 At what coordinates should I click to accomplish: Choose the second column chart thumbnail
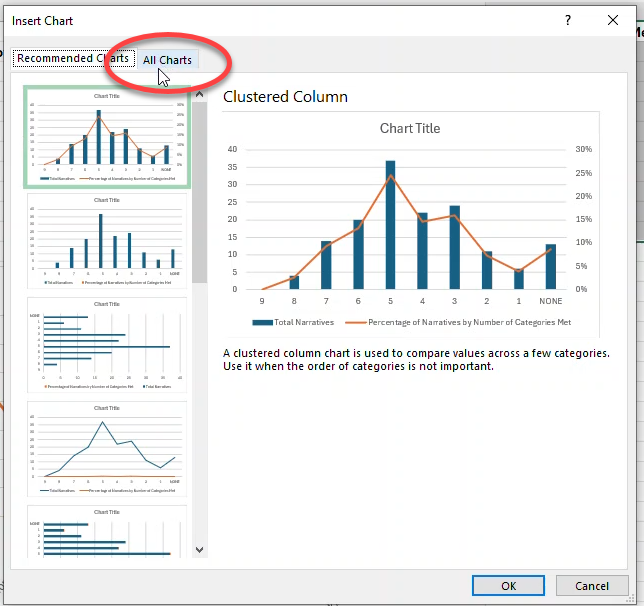click(107, 240)
